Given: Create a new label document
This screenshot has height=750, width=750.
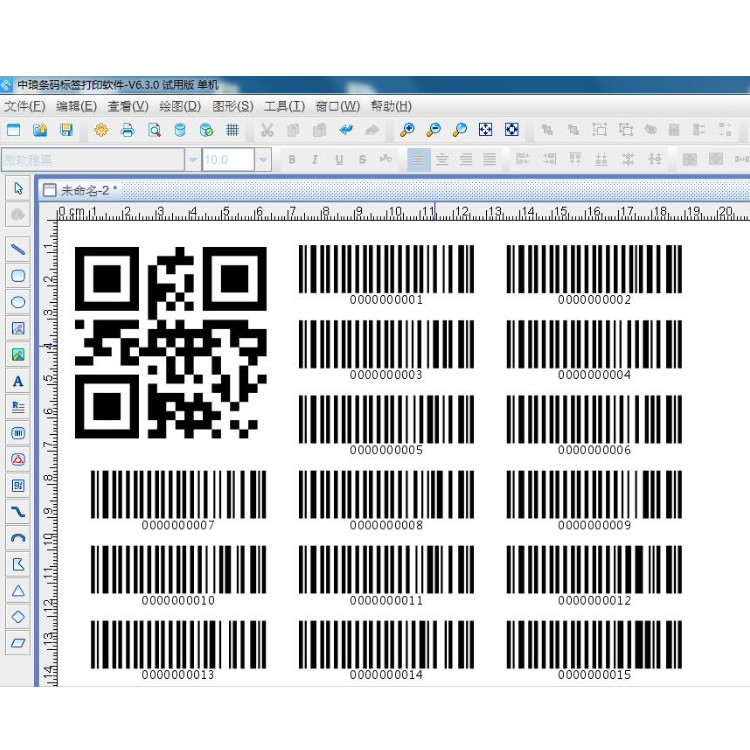Looking at the screenshot, I should pyautogui.click(x=14, y=130).
